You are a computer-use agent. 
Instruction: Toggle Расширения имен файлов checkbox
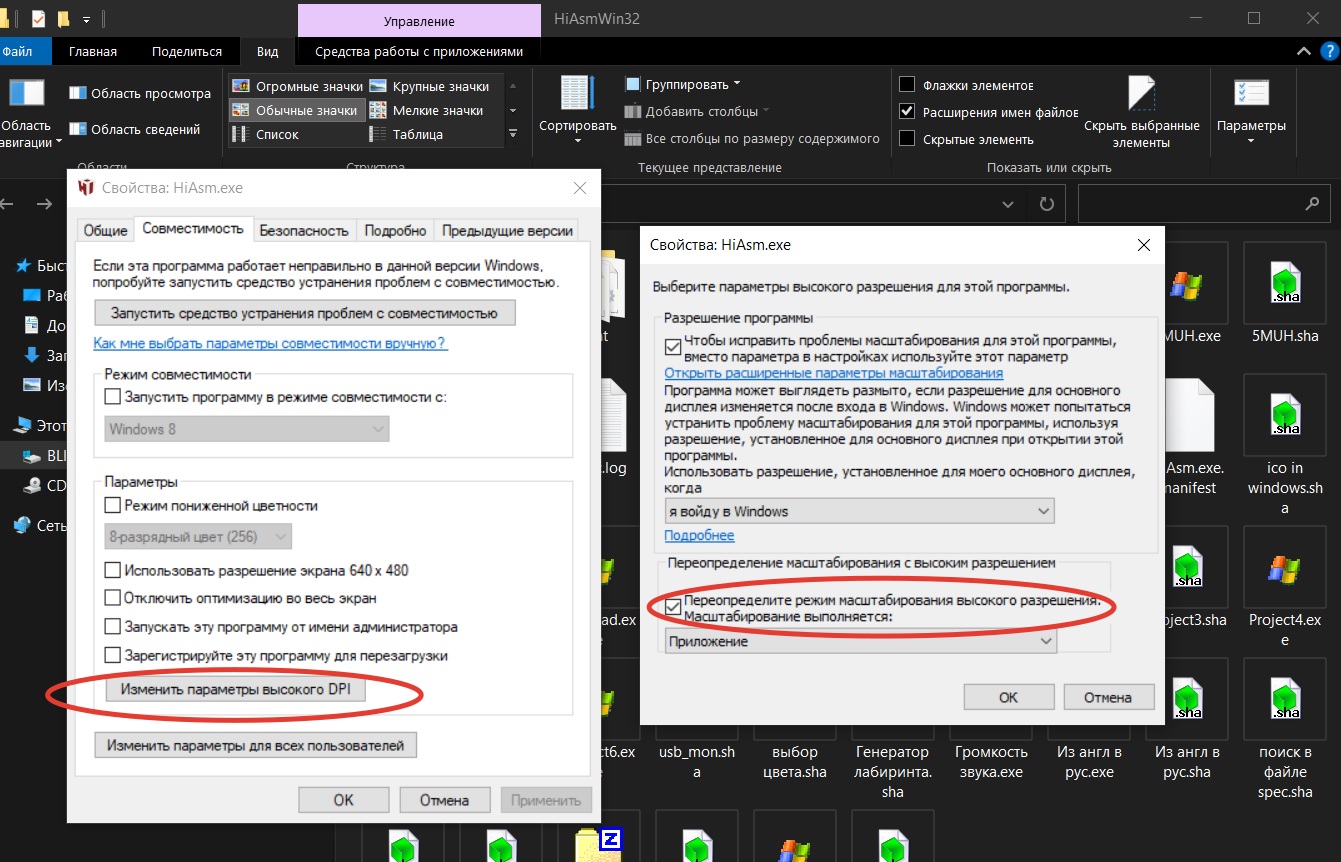[907, 112]
